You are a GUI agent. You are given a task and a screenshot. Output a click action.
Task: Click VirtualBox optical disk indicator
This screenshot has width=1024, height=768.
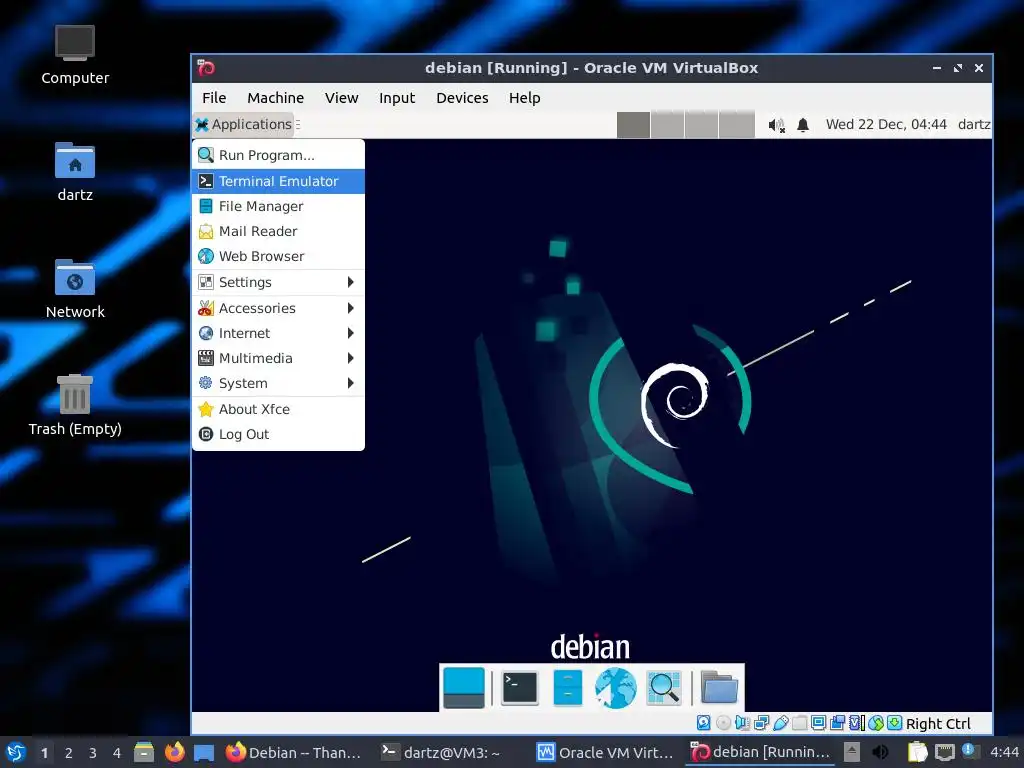723,723
